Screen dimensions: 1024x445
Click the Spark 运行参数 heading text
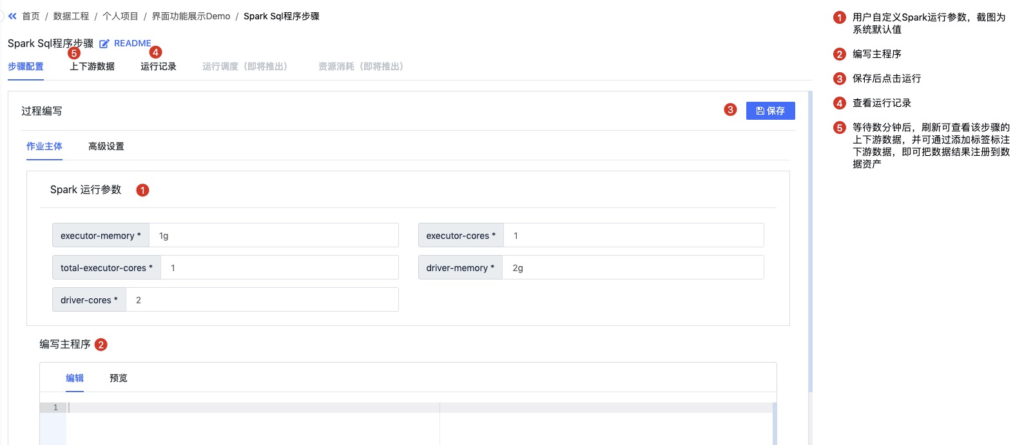tap(86, 190)
